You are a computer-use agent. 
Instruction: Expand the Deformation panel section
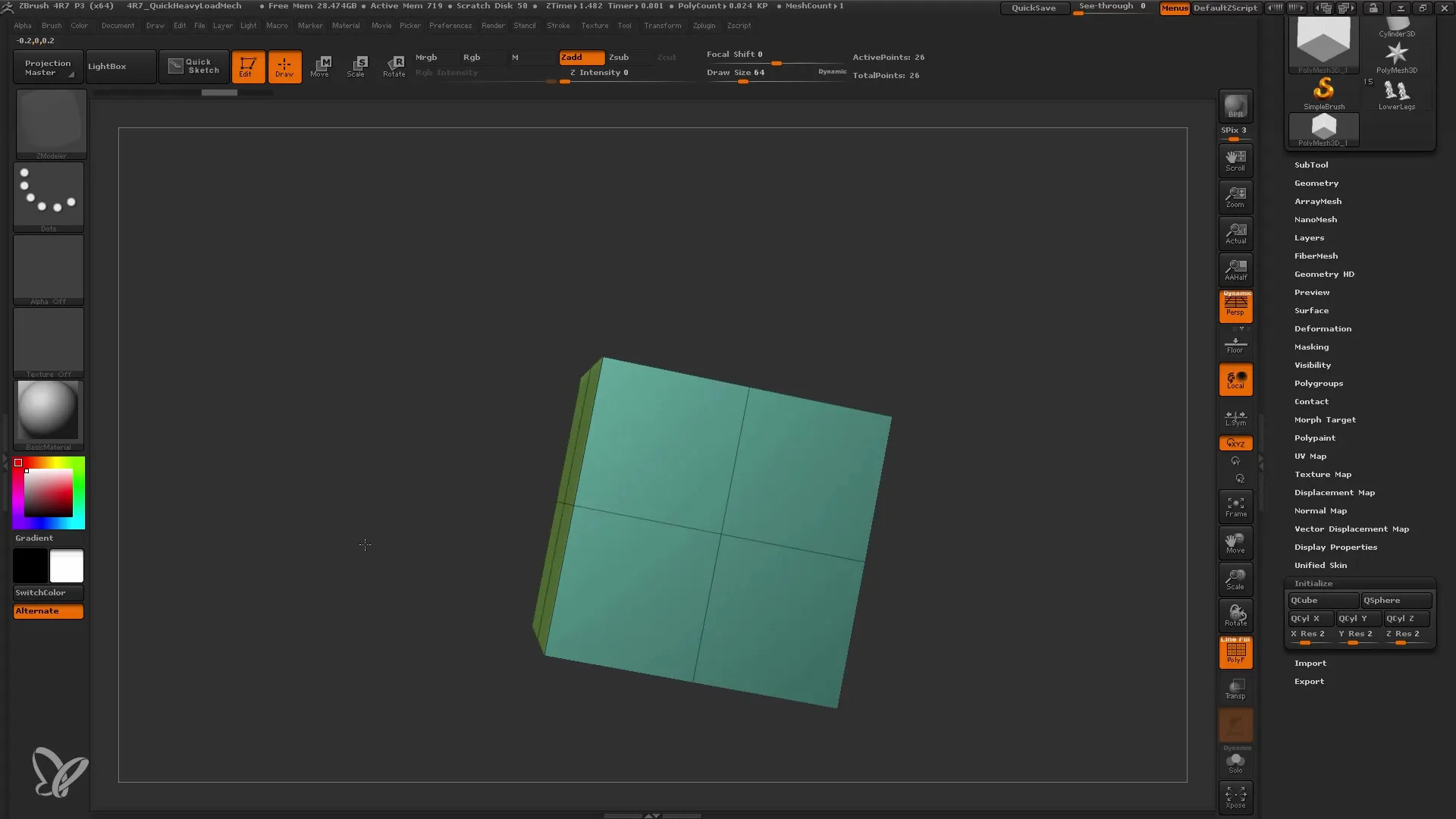coord(1323,328)
